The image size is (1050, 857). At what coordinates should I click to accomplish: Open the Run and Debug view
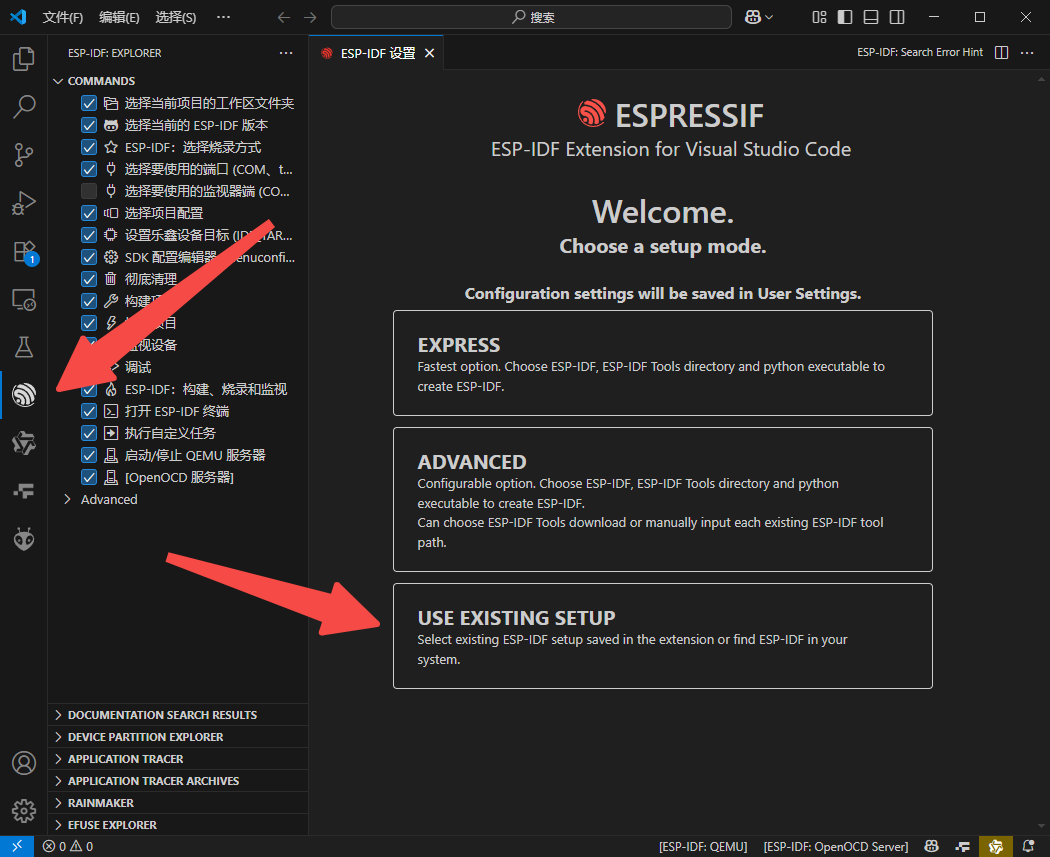pos(23,203)
